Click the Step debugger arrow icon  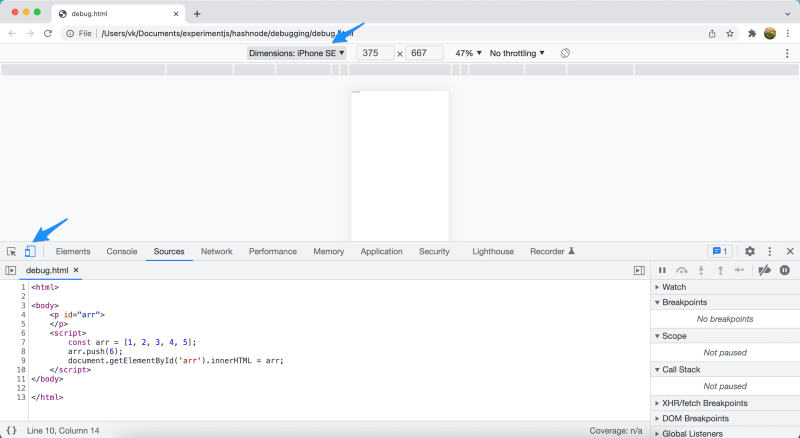(739, 271)
